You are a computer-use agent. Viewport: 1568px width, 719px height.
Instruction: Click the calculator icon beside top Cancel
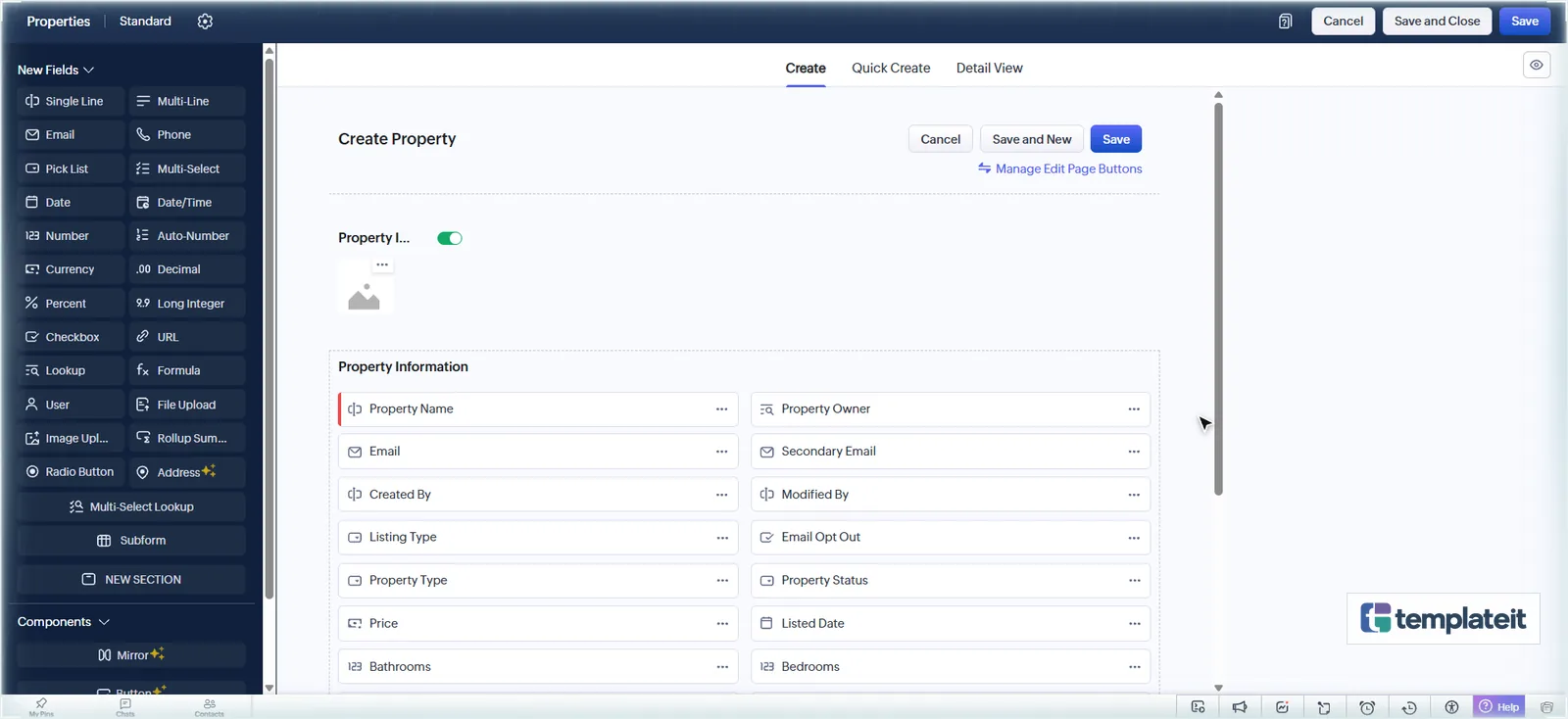click(1285, 22)
